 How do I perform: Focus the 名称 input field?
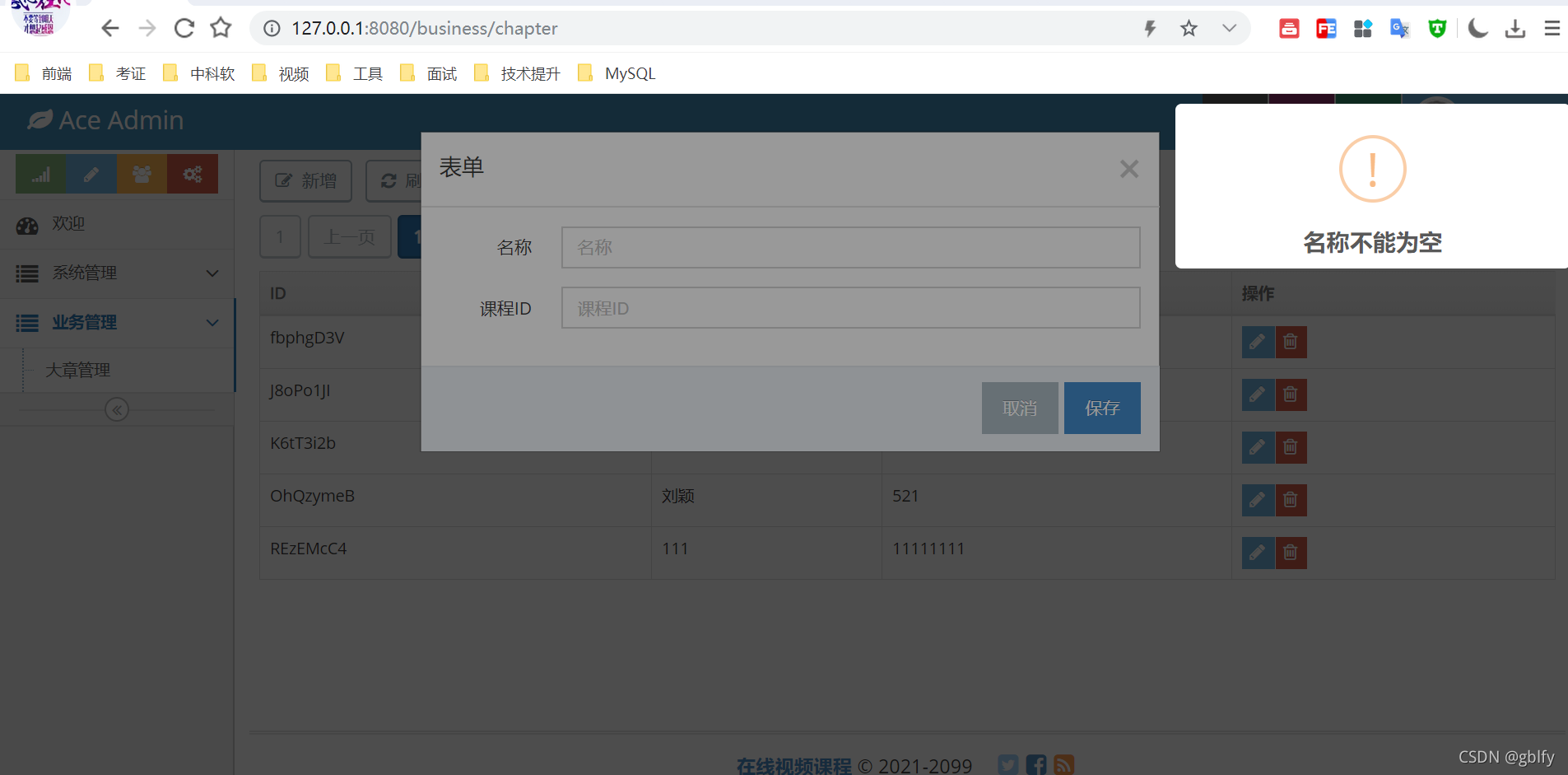pos(849,247)
